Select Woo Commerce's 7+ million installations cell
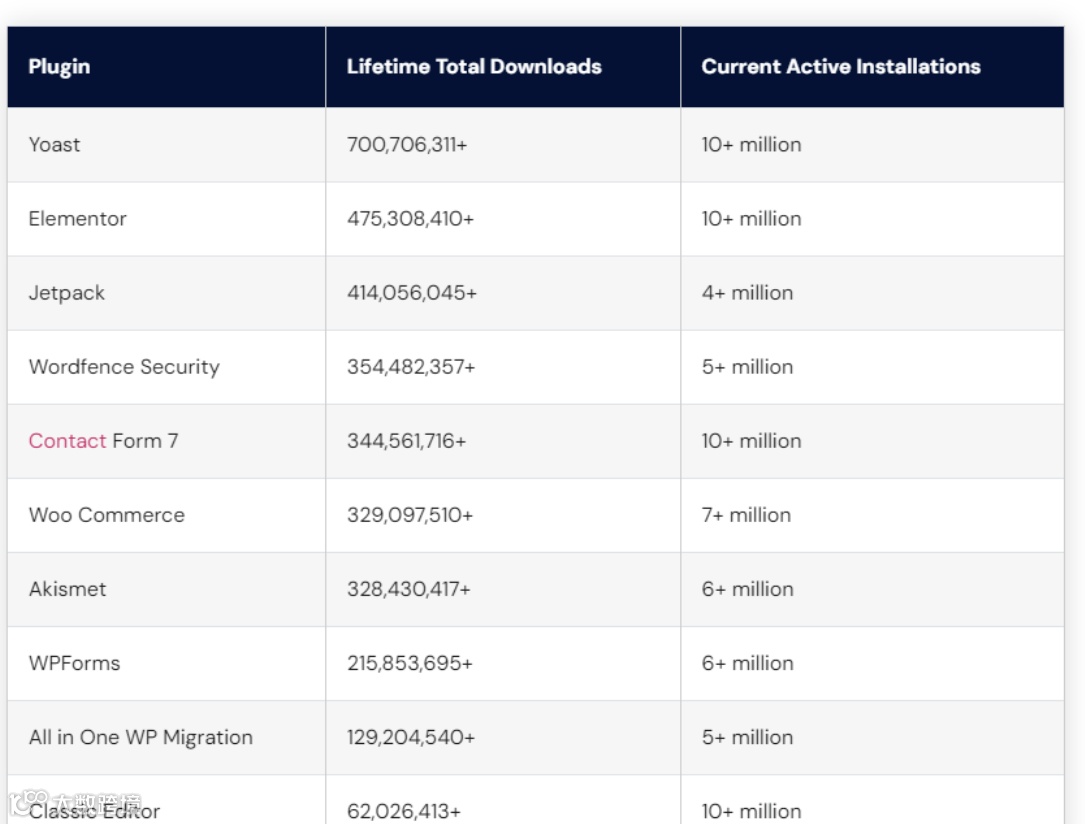Viewport: 1085px width, 824px height. click(x=746, y=515)
